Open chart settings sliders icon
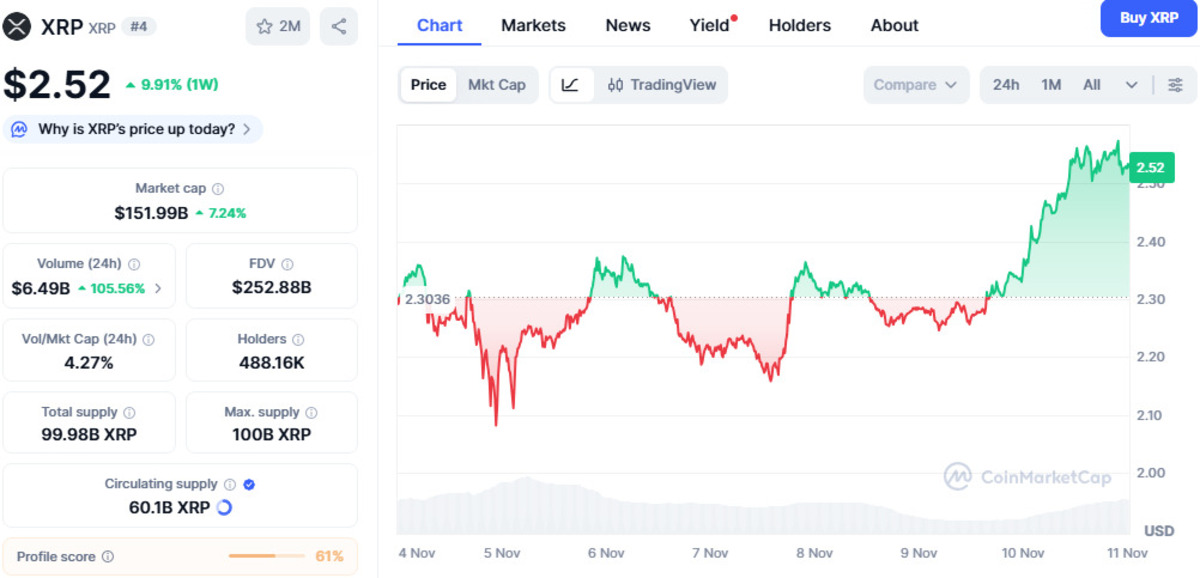Screen dimensions: 1200x578 point(1175,85)
